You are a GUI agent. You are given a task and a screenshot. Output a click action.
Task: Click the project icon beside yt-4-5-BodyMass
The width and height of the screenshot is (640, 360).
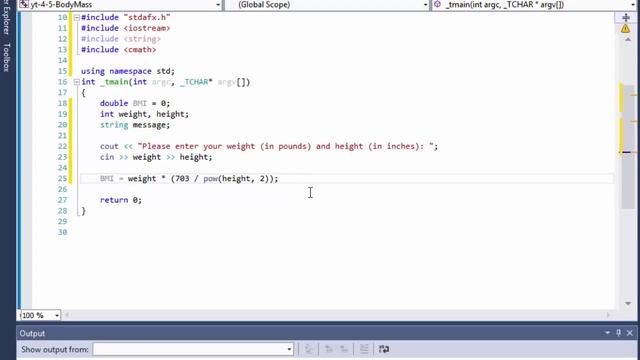[x=24, y=4]
